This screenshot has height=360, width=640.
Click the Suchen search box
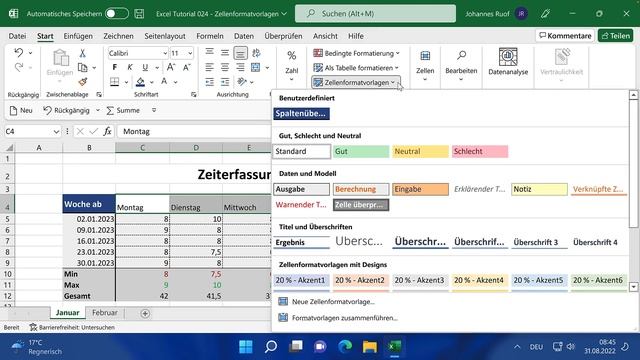click(x=375, y=13)
